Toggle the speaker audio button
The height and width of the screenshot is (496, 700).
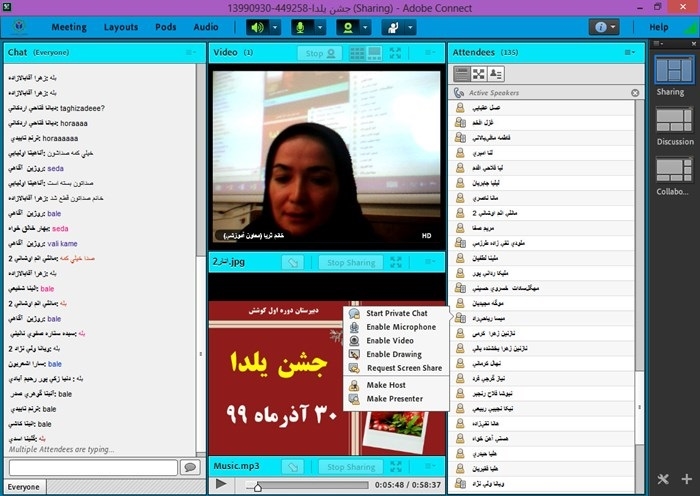(259, 27)
